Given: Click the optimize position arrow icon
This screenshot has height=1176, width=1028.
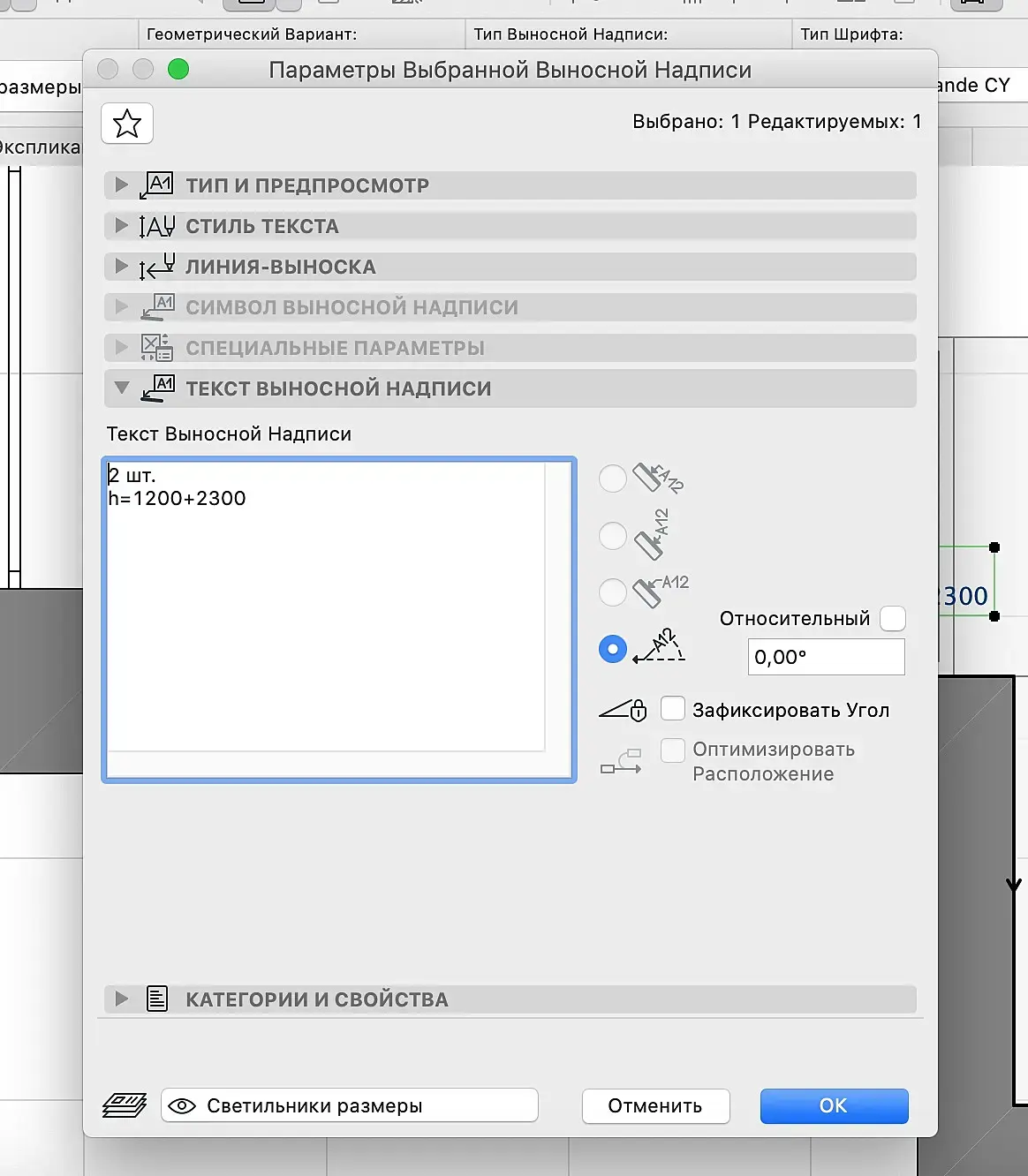Looking at the screenshot, I should (621, 761).
